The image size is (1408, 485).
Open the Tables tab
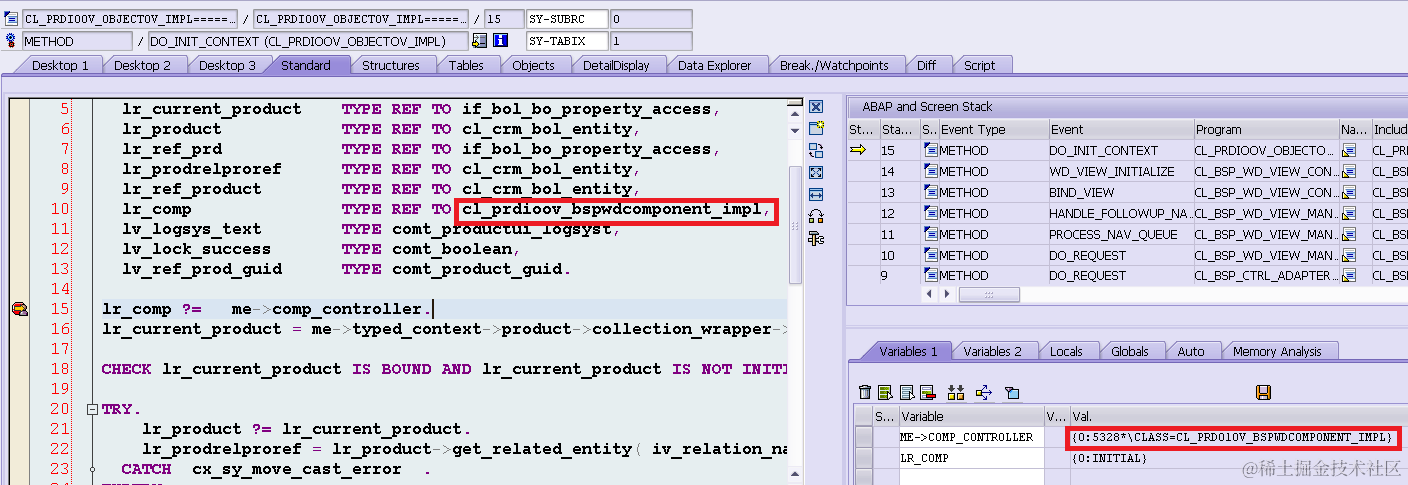(466, 65)
